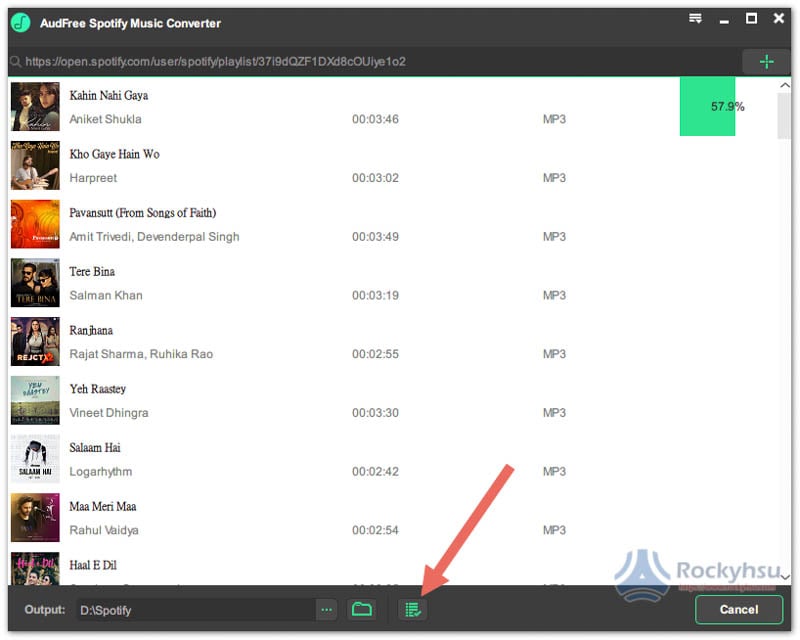The width and height of the screenshot is (800, 640).
Task: Click duration 00:03:46
Action: point(376,119)
